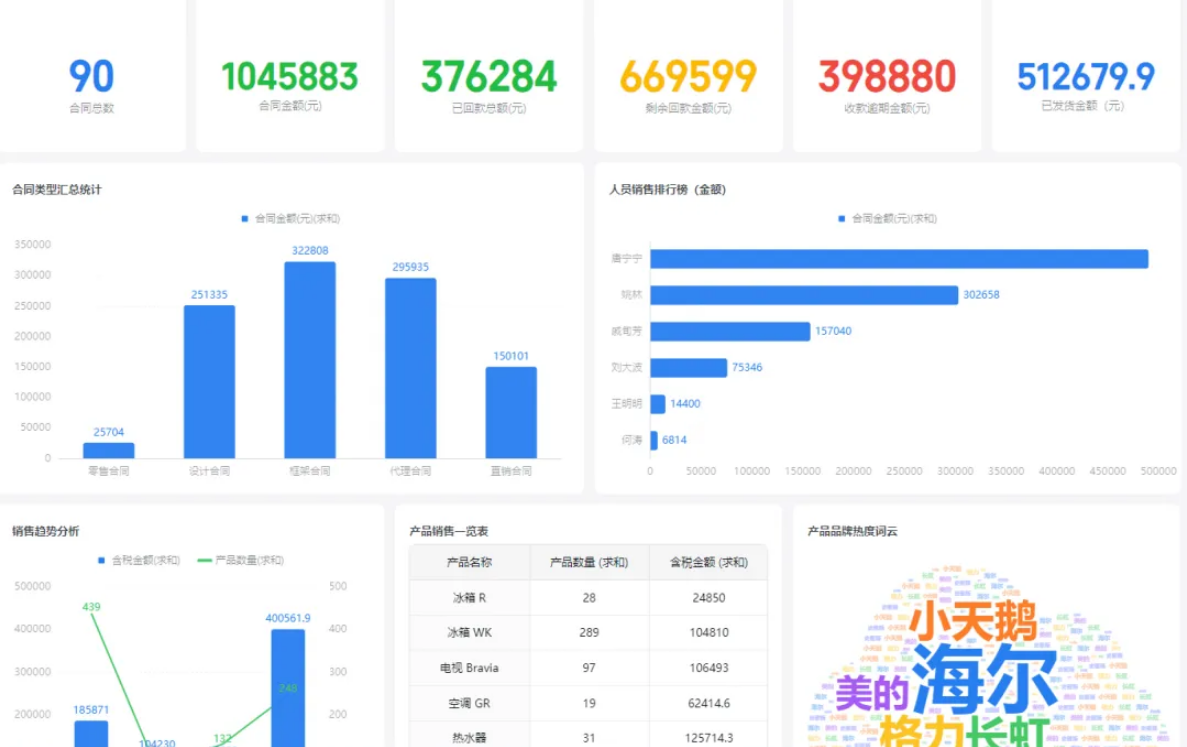Click the horizontal bar labeled 302658
The height and width of the screenshot is (747, 1187).
click(804, 295)
